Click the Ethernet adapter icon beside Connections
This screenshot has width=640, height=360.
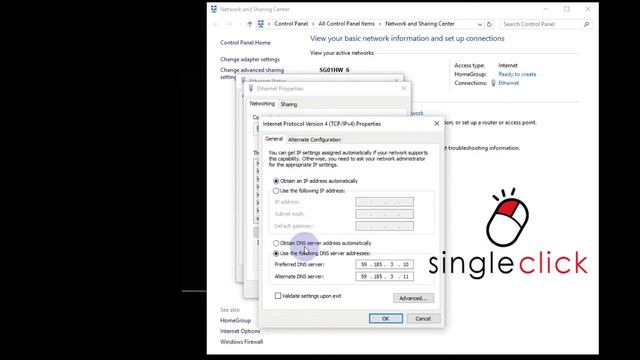pyautogui.click(x=493, y=83)
